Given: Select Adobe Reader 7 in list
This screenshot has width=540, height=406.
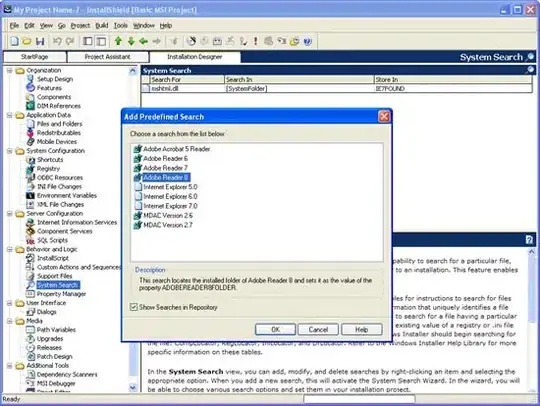Looking at the screenshot, I should pos(165,168).
